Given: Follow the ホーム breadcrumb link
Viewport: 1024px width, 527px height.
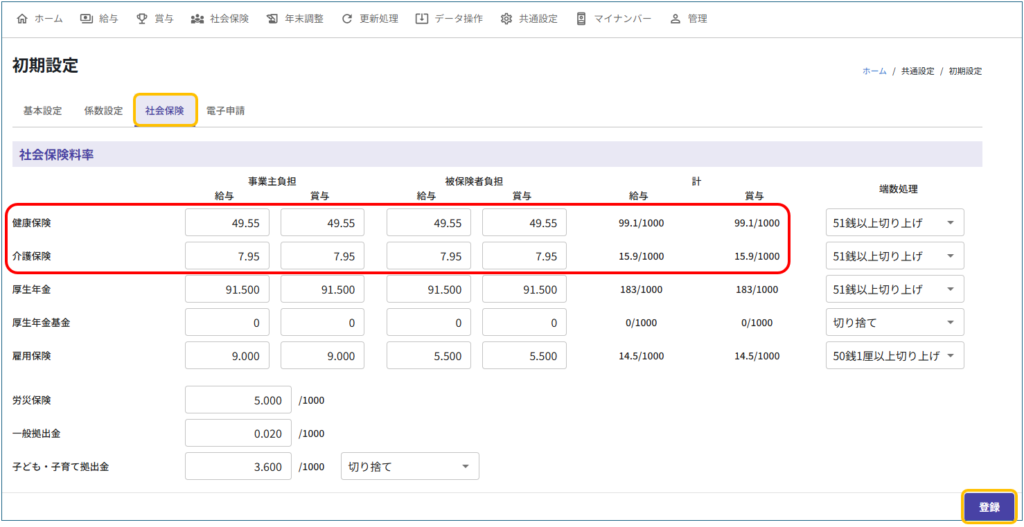Looking at the screenshot, I should tap(874, 71).
